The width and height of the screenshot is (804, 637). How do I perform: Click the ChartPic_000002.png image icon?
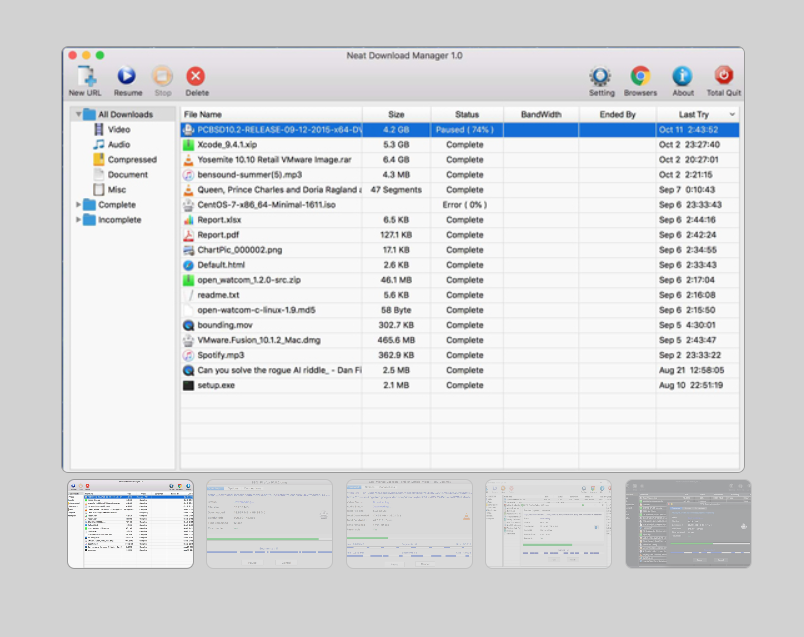coord(189,250)
